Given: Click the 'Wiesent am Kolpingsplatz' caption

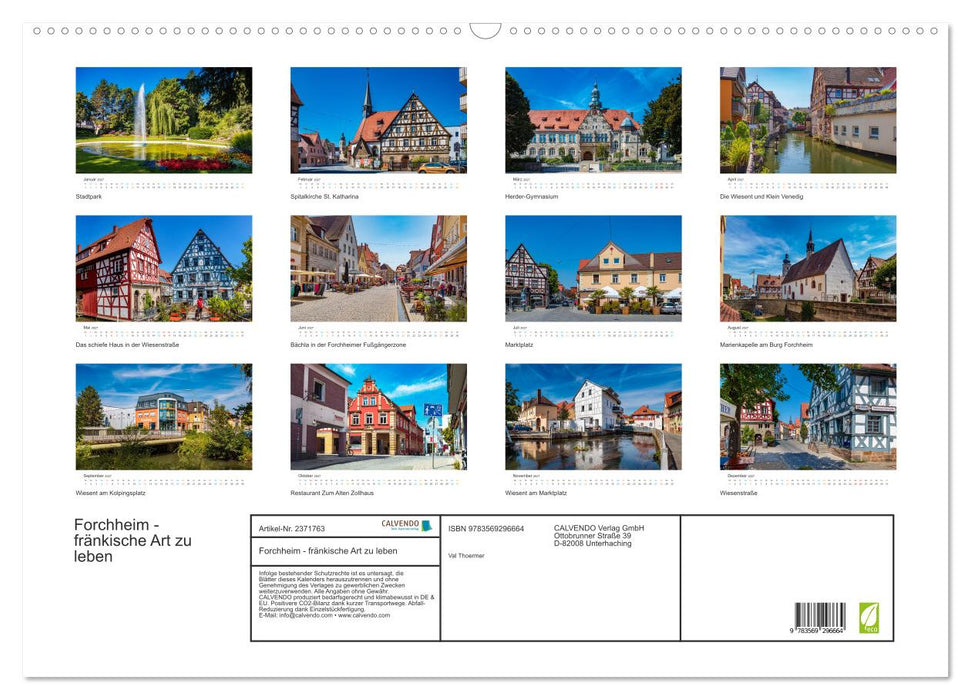Looking at the screenshot, I should pos(110,493).
